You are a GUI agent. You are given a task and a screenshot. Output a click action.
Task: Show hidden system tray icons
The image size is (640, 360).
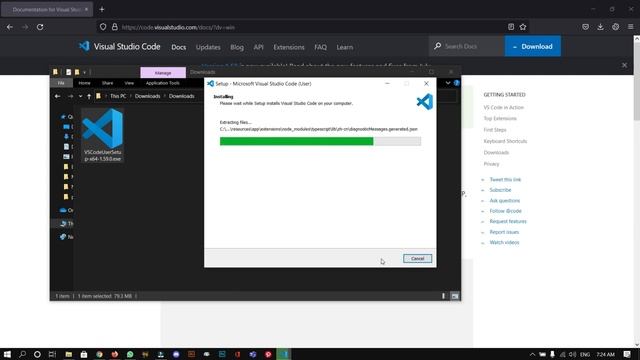[532, 354]
